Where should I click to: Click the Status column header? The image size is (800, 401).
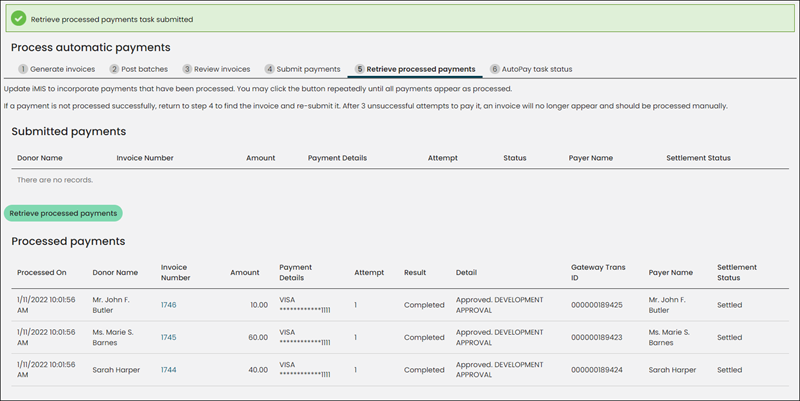515,158
